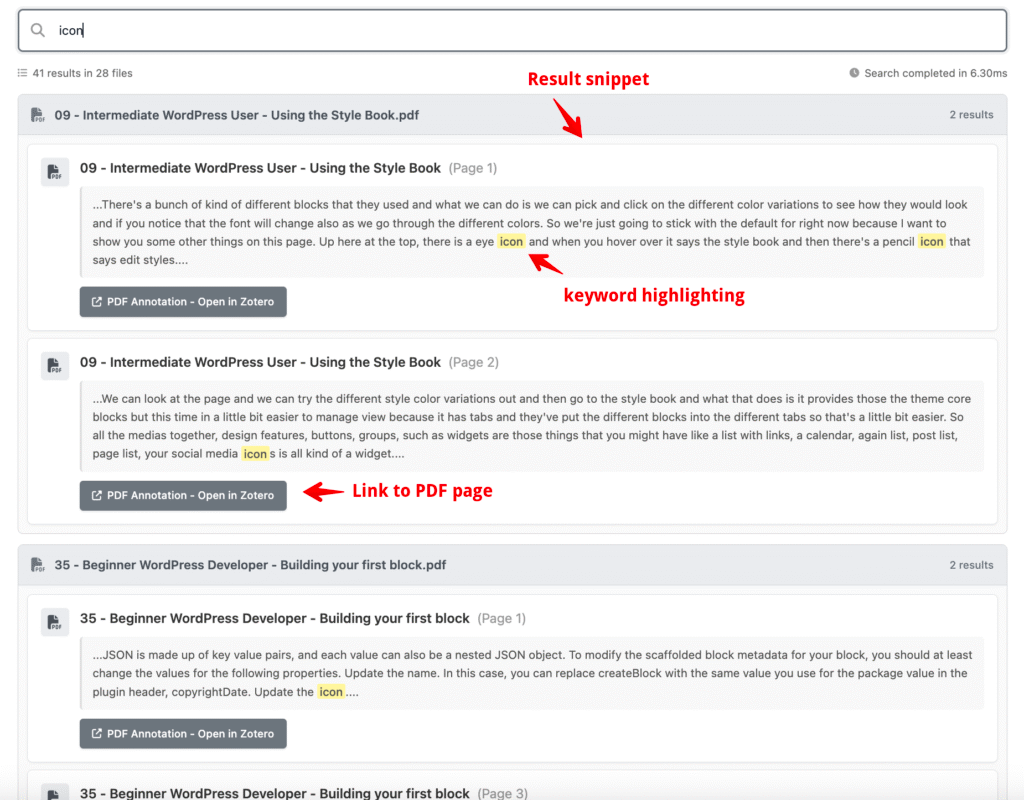Open Style Book Page 1 annotation in Zotero
Viewport: 1024px width, 800px height.
(183, 302)
